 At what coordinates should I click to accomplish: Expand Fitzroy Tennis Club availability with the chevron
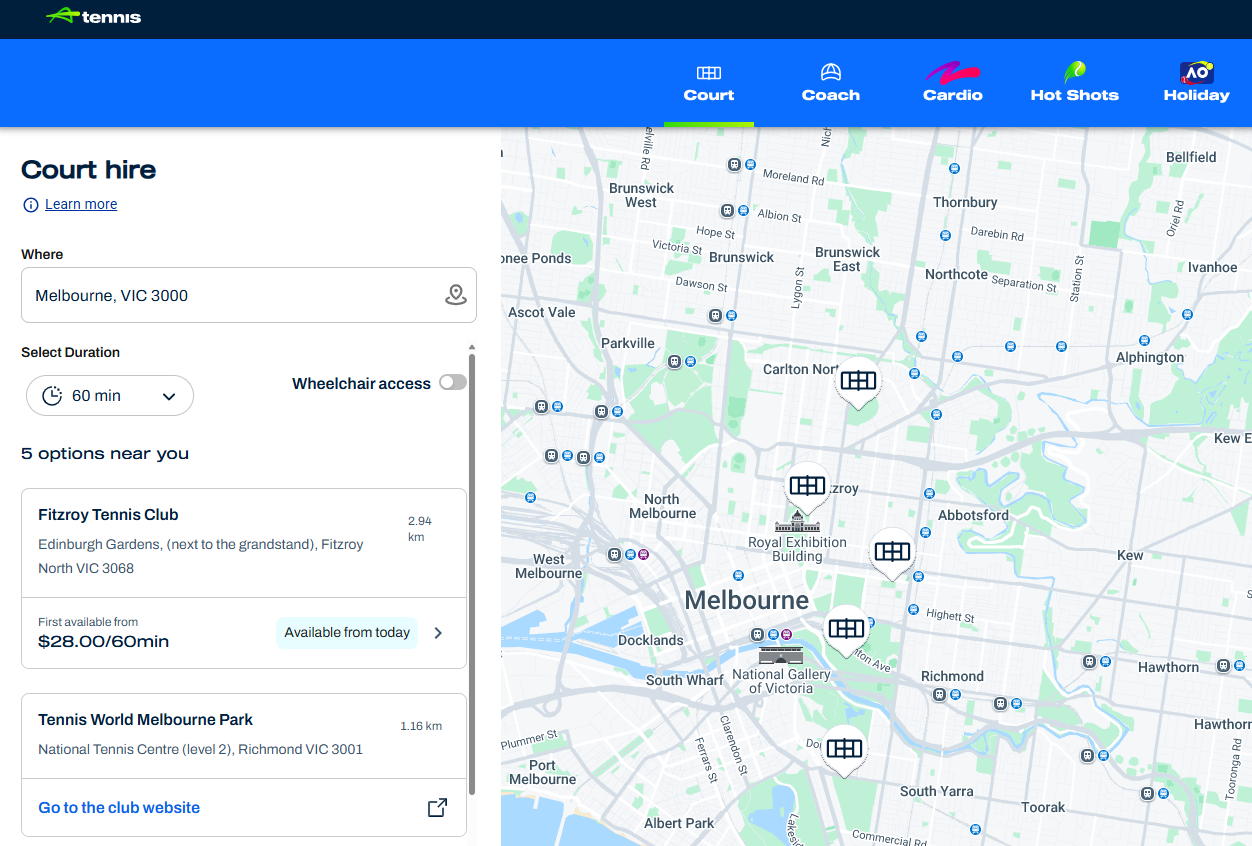point(438,633)
